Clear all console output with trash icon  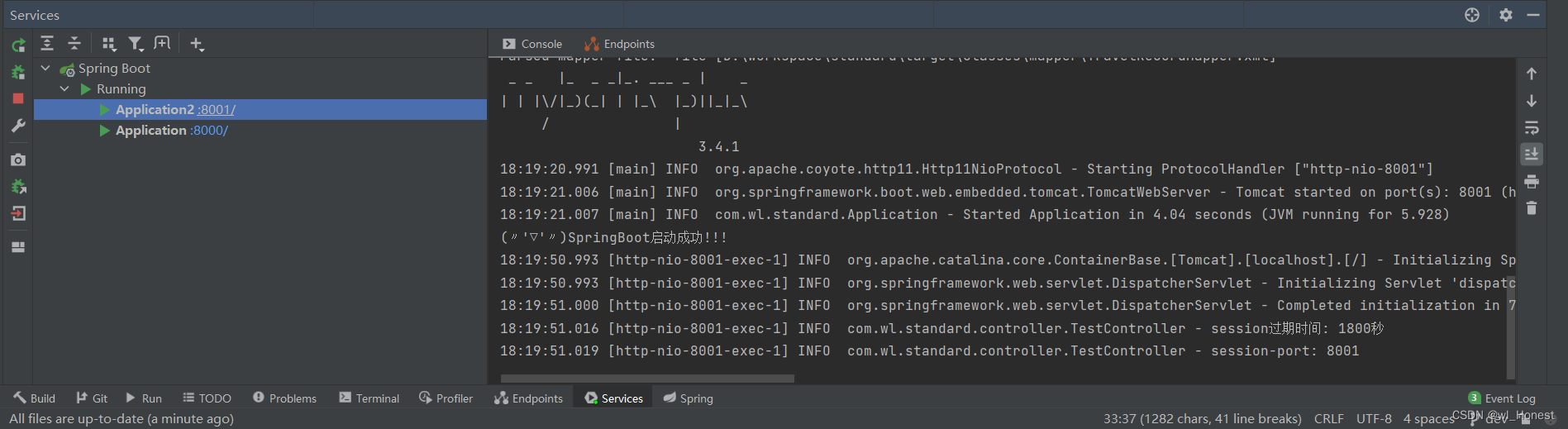[x=1532, y=208]
